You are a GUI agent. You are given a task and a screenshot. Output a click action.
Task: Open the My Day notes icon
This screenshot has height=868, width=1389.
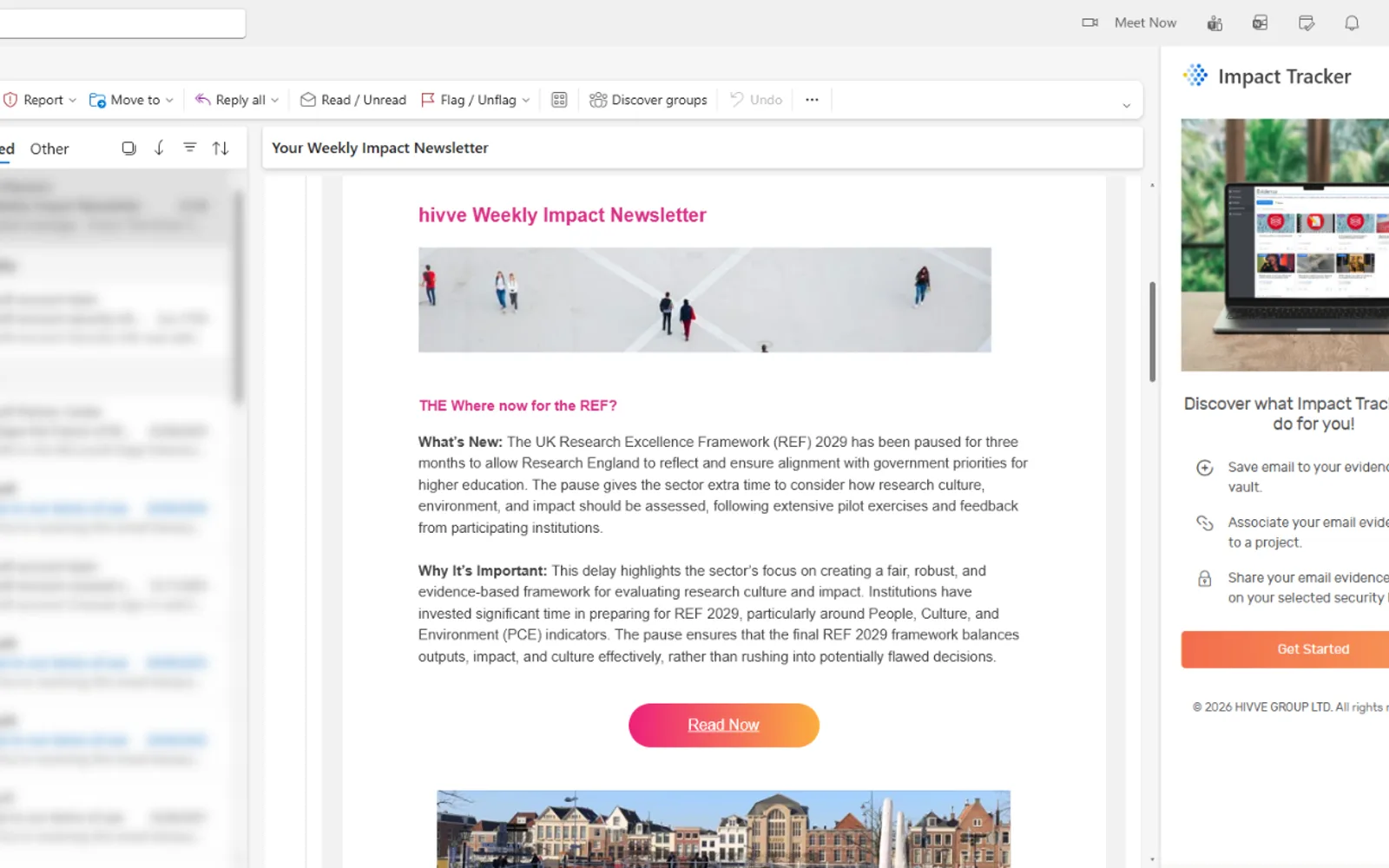[x=1306, y=23]
